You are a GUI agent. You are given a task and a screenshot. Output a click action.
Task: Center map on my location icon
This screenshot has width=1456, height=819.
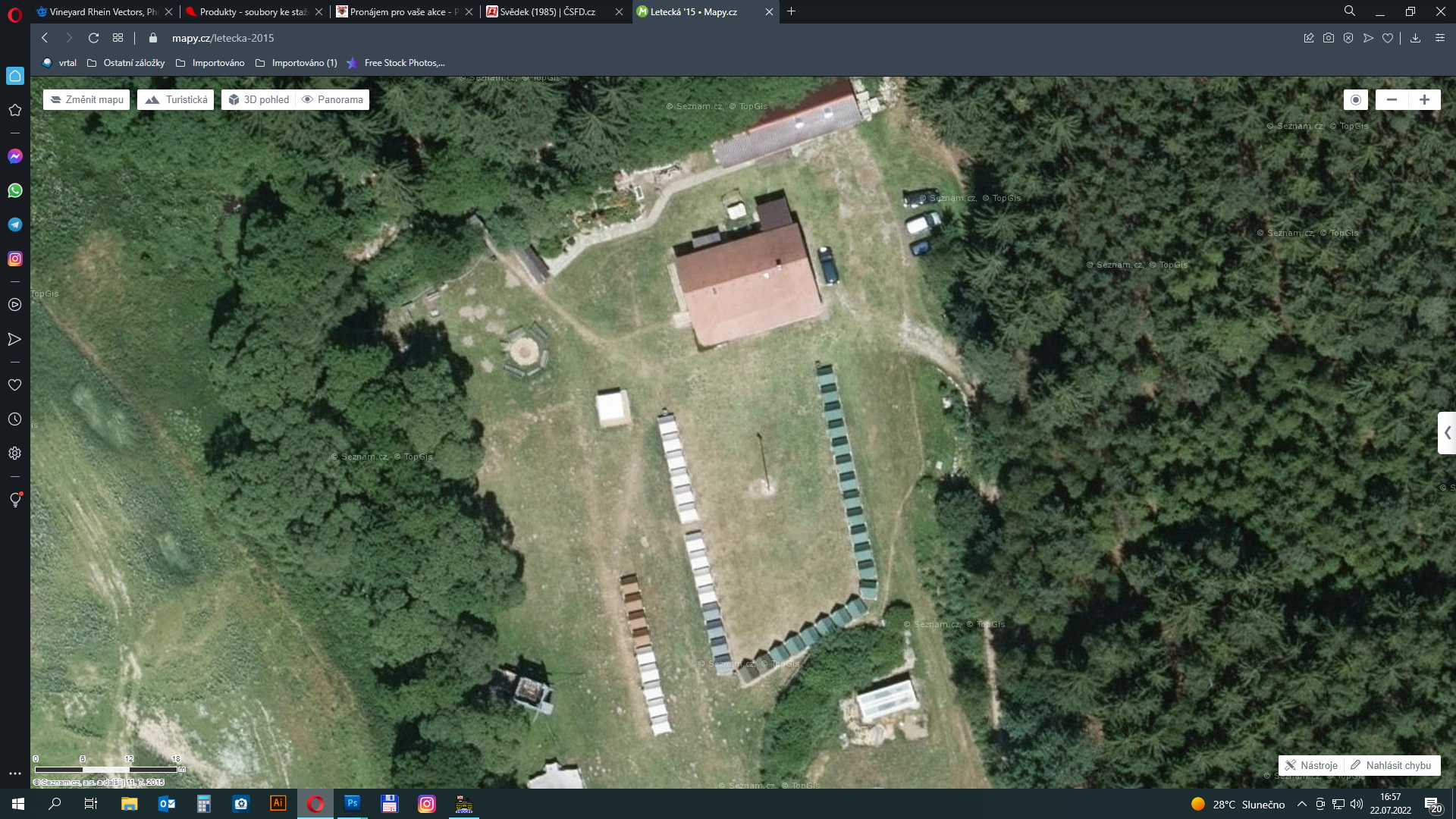[x=1356, y=99]
